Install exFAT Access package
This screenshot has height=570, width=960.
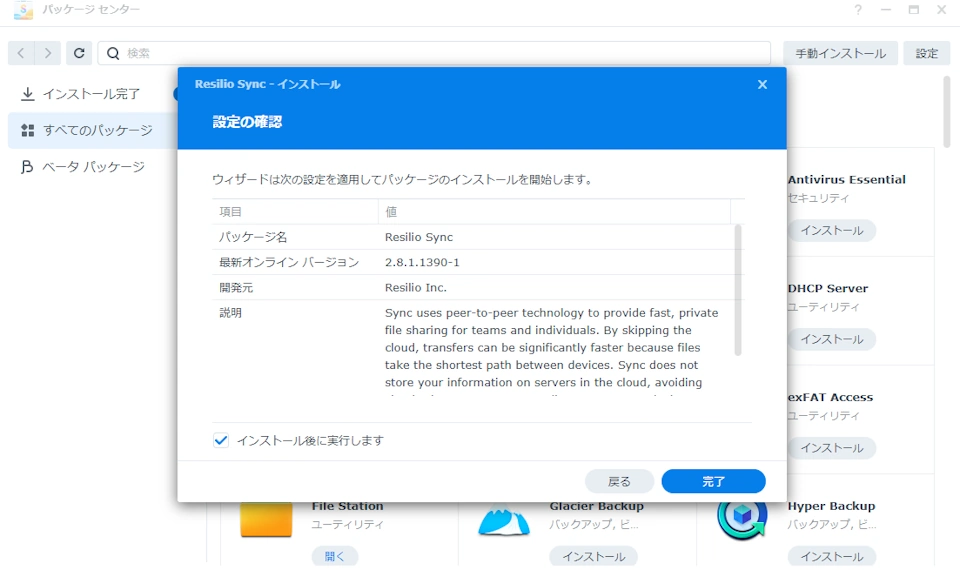coord(832,448)
